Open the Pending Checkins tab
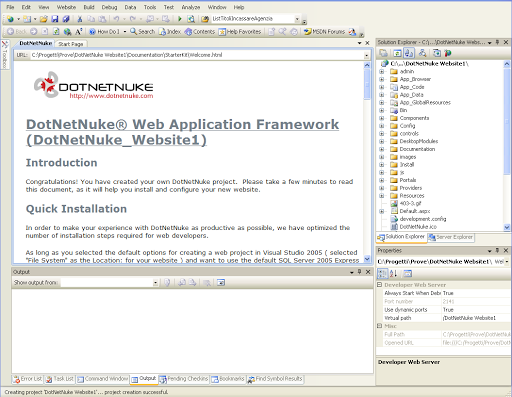The image size is (512, 397). (183, 379)
